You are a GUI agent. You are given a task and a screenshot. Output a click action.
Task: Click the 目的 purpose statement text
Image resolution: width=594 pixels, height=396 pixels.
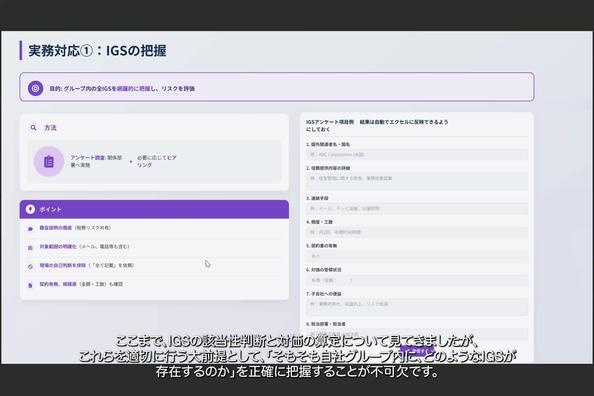point(122,88)
